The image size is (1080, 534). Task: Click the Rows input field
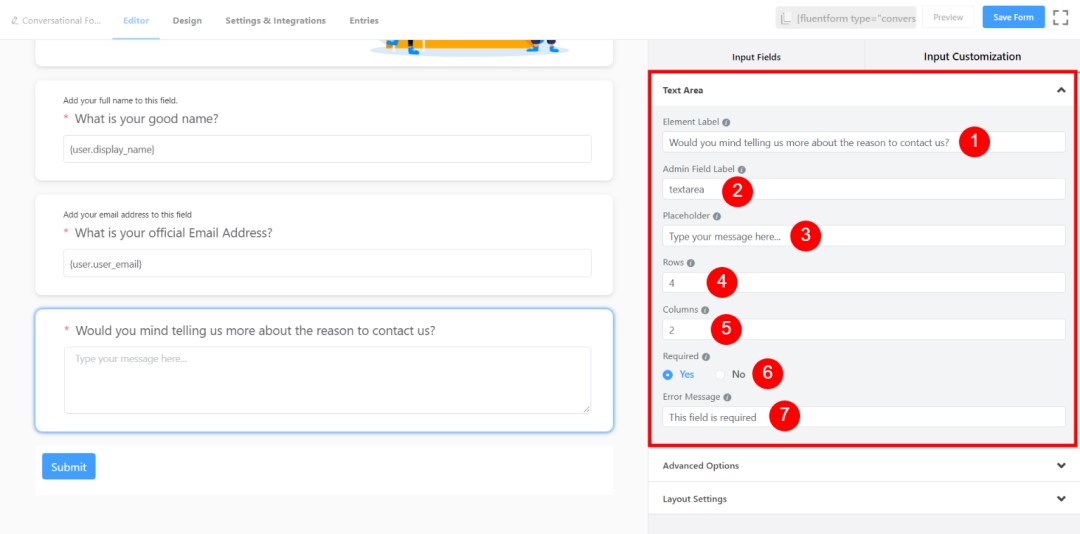tap(864, 283)
